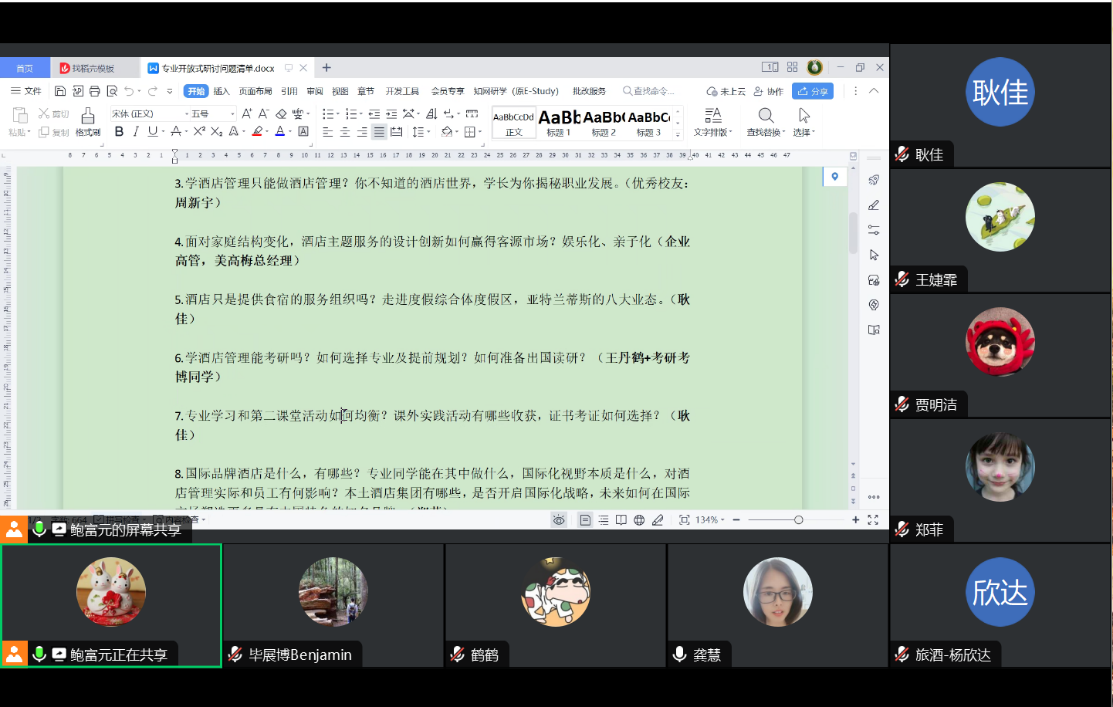1113x707 pixels.
Task: Set center paragraph alignment
Action: [344, 132]
